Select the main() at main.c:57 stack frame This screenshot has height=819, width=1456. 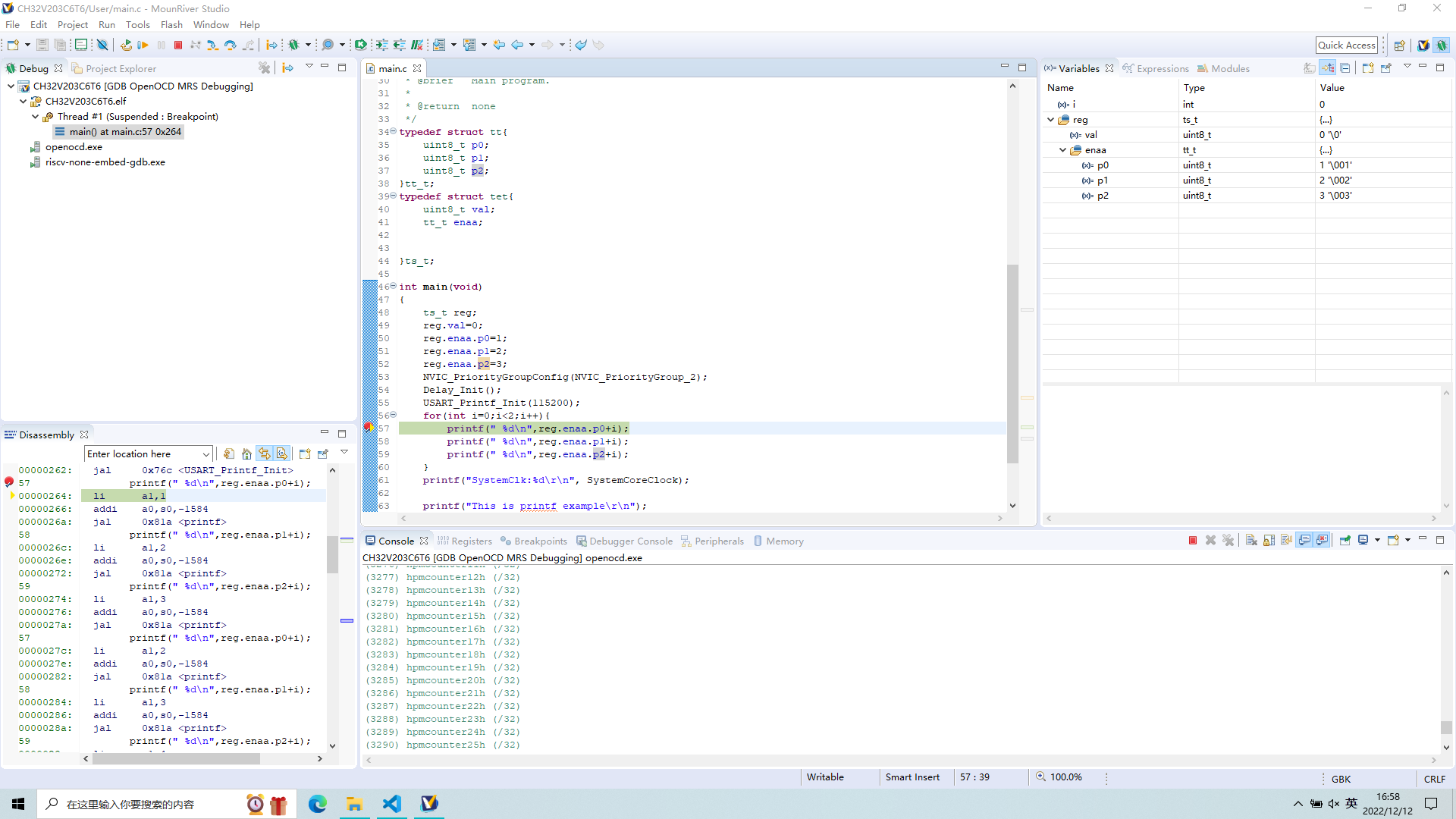point(118,132)
